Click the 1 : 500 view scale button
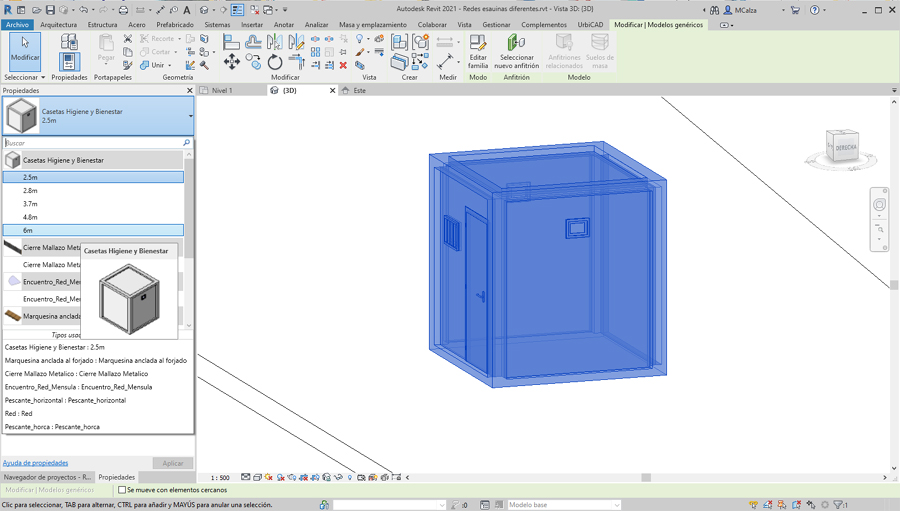This screenshot has height=511, width=900. pos(219,478)
